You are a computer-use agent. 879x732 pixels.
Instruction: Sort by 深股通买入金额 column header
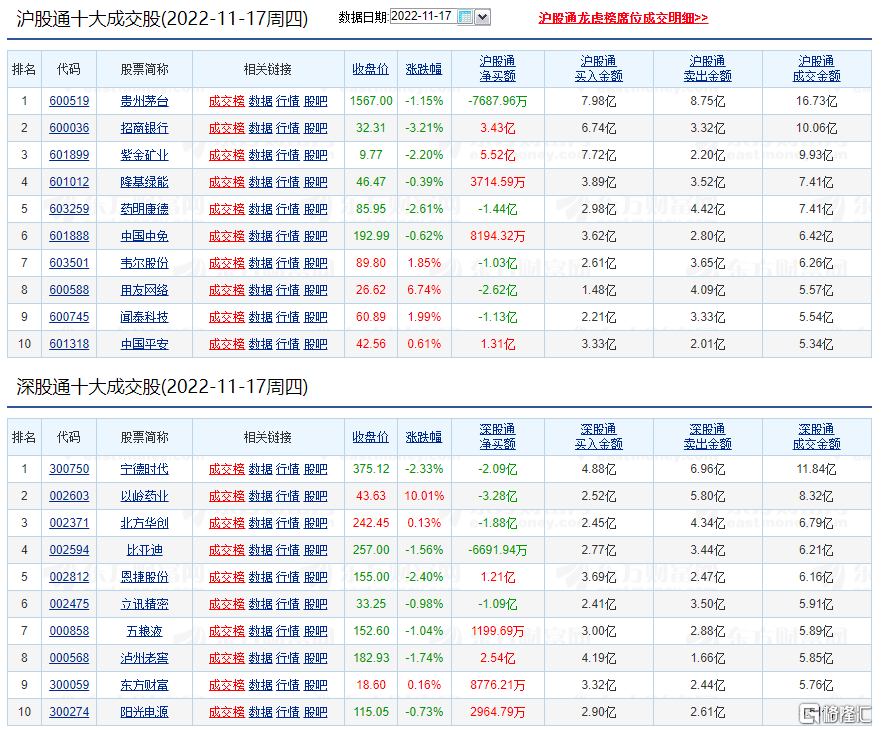(x=599, y=437)
